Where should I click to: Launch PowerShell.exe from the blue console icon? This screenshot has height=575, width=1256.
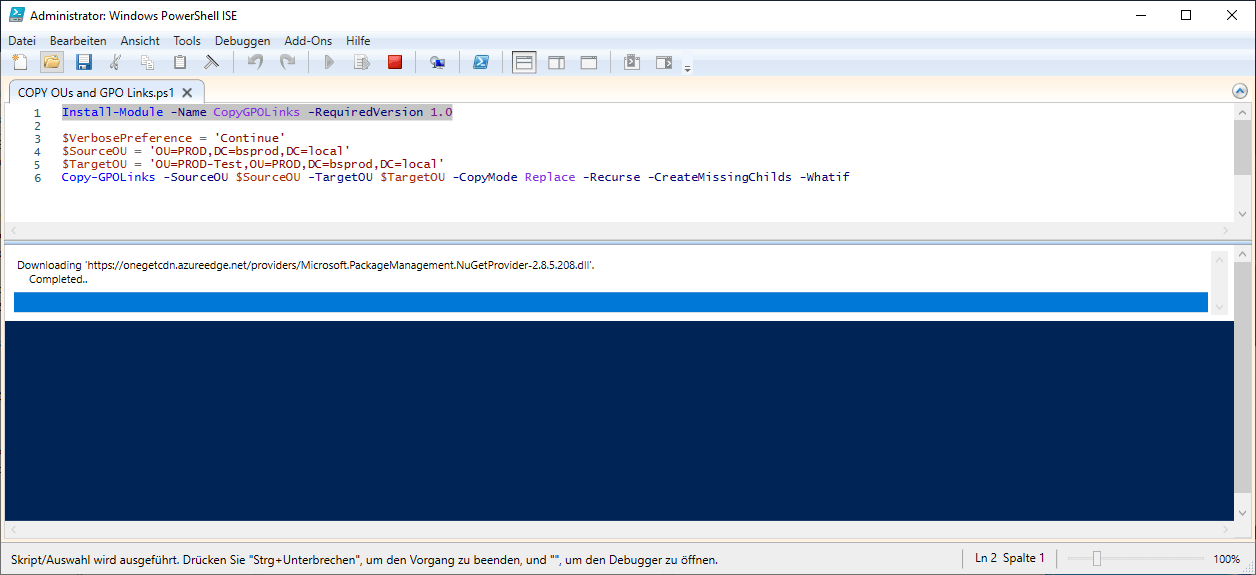(481, 62)
